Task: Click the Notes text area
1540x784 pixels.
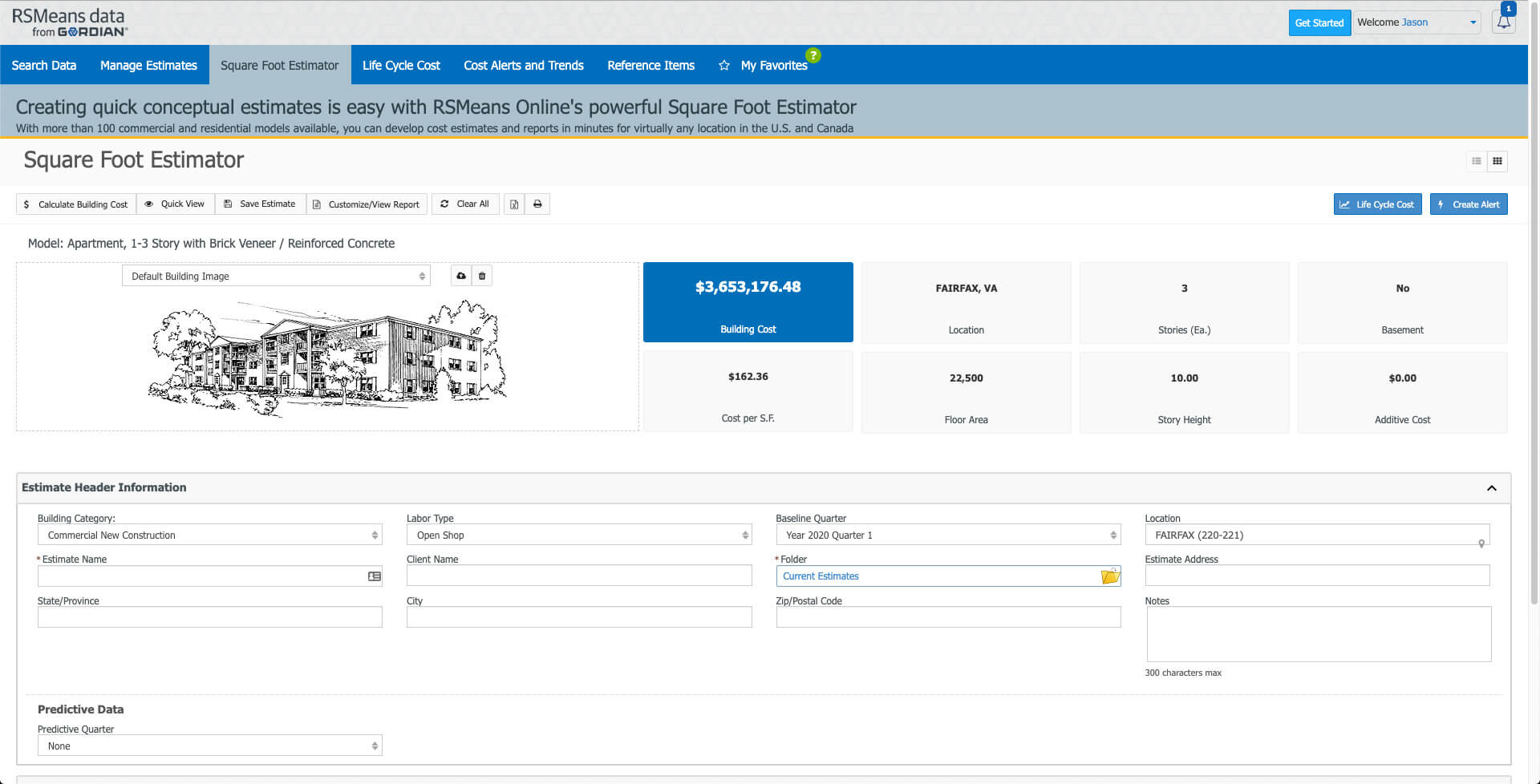Action: [1319, 634]
